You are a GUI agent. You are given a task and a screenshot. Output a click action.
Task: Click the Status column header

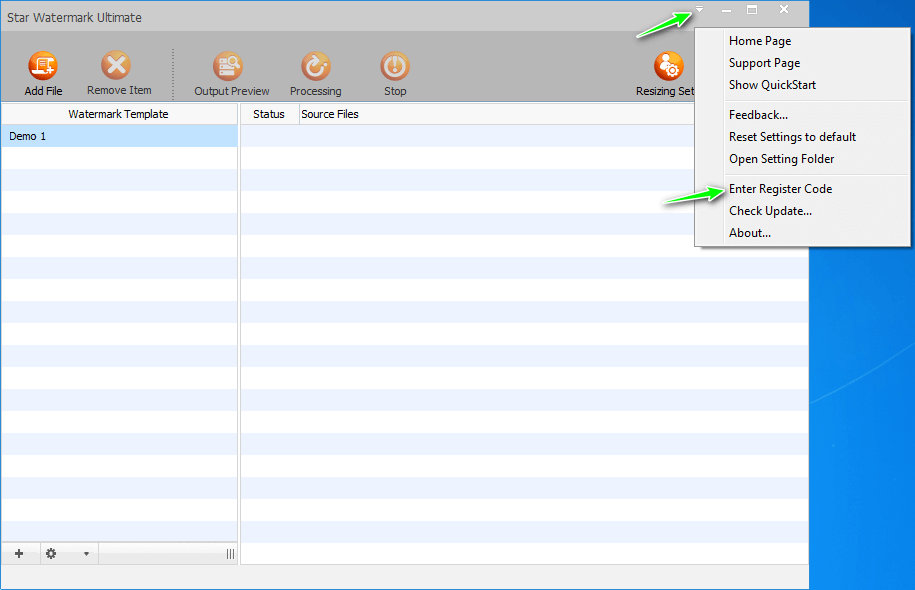[269, 114]
